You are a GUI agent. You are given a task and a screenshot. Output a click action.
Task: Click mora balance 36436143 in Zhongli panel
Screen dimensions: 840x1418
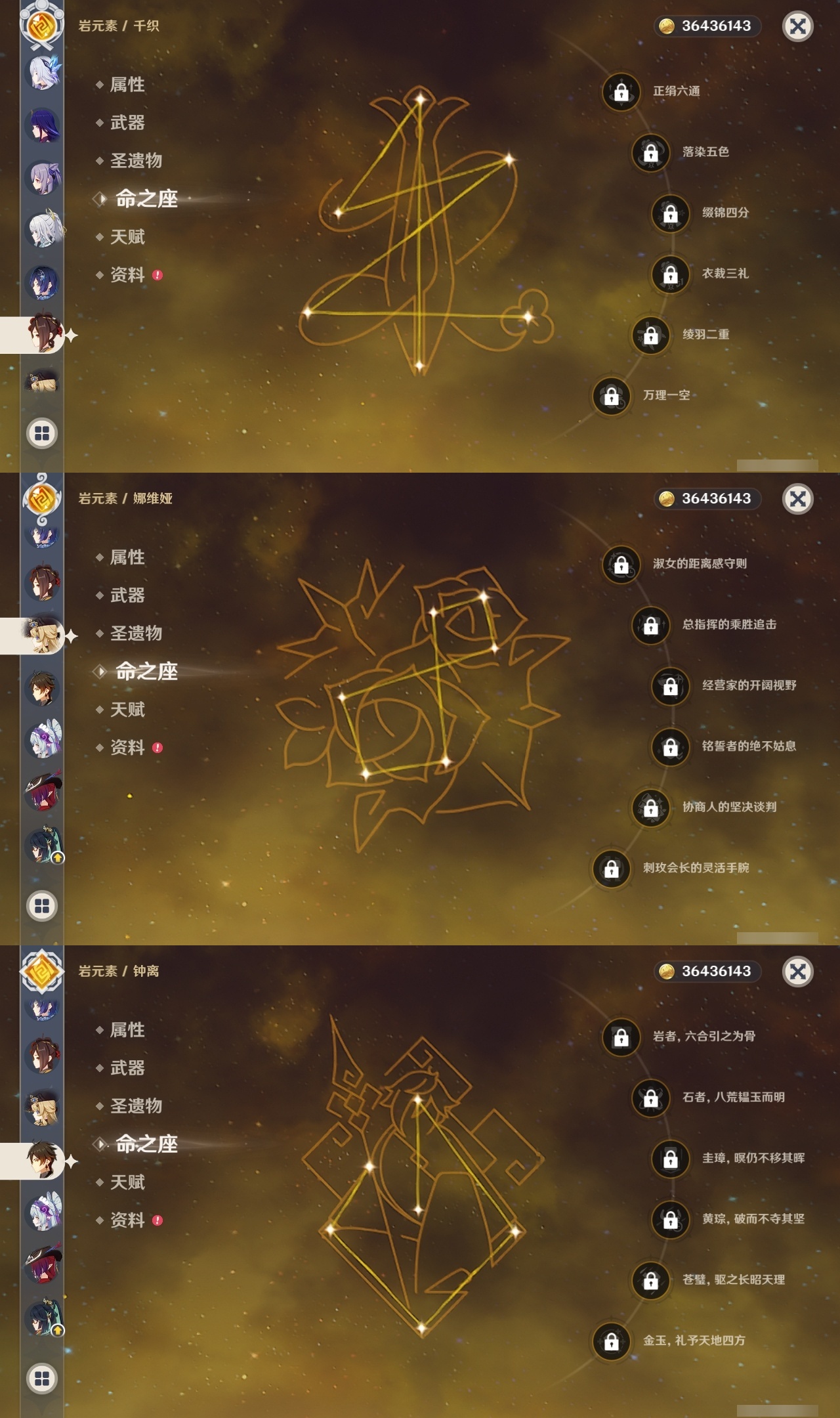(x=707, y=971)
